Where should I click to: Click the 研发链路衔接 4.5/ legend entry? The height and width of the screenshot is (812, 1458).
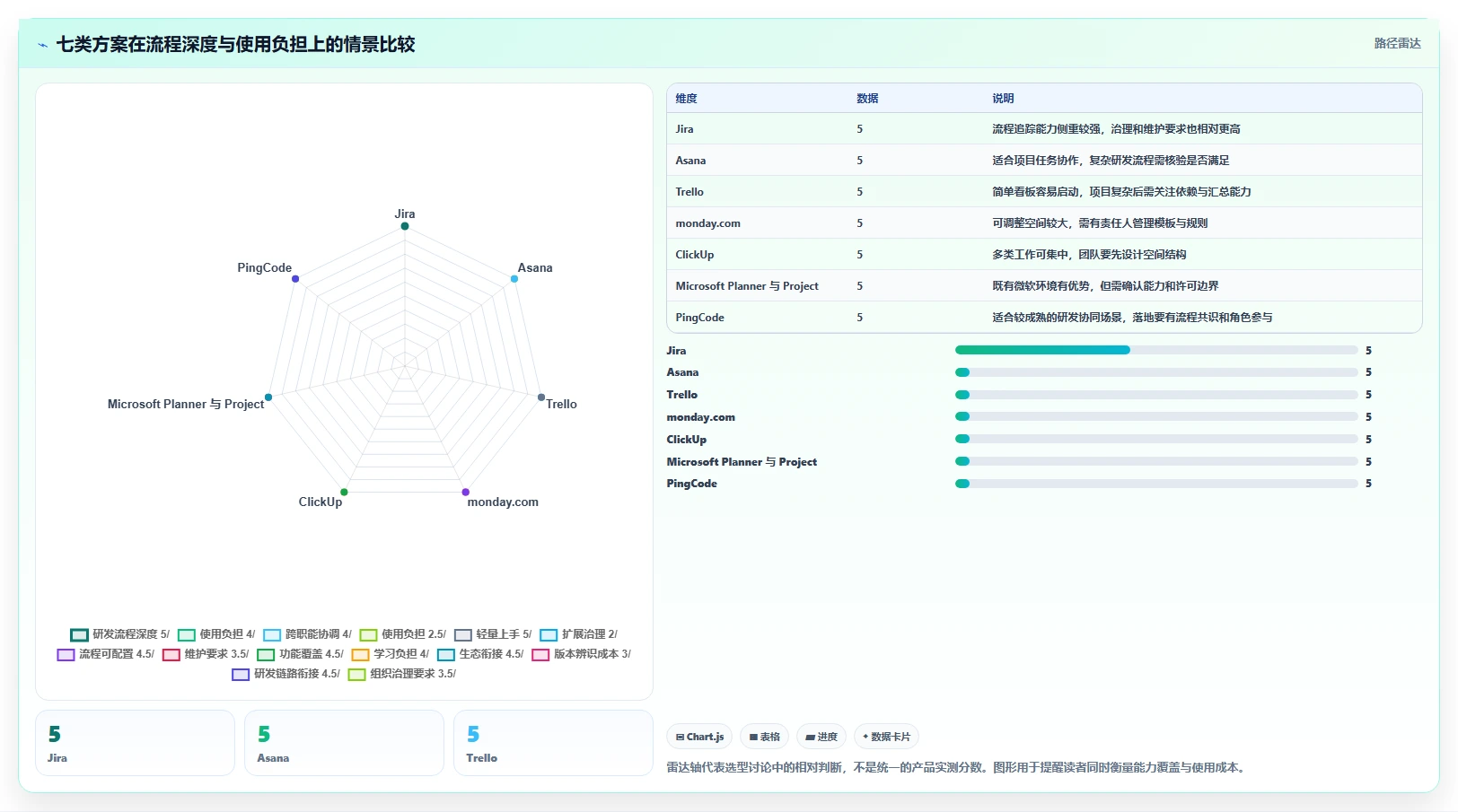click(x=286, y=674)
